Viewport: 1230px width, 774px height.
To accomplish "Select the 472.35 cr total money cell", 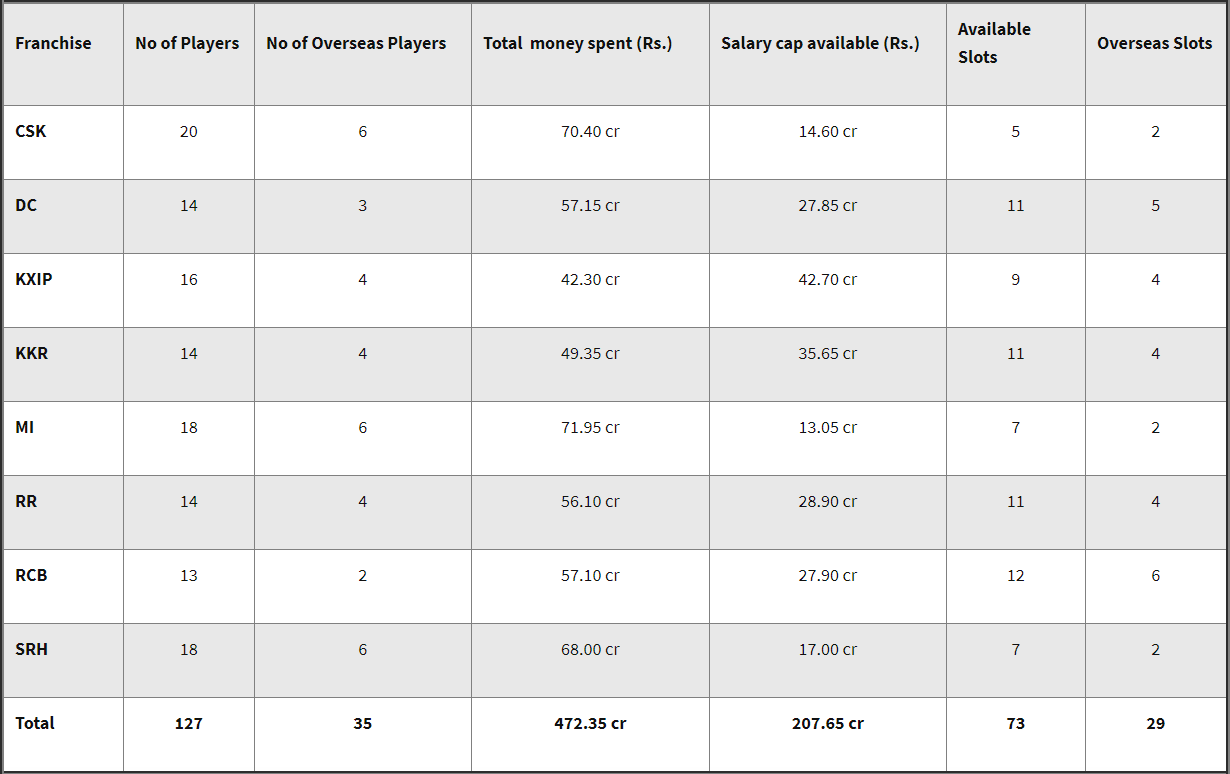I will coord(590,723).
